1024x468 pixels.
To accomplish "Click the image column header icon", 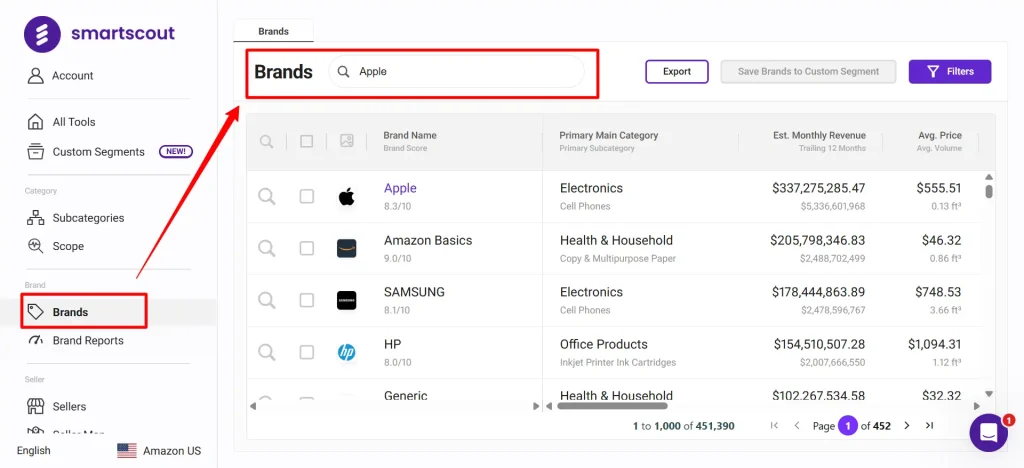I will coord(347,141).
